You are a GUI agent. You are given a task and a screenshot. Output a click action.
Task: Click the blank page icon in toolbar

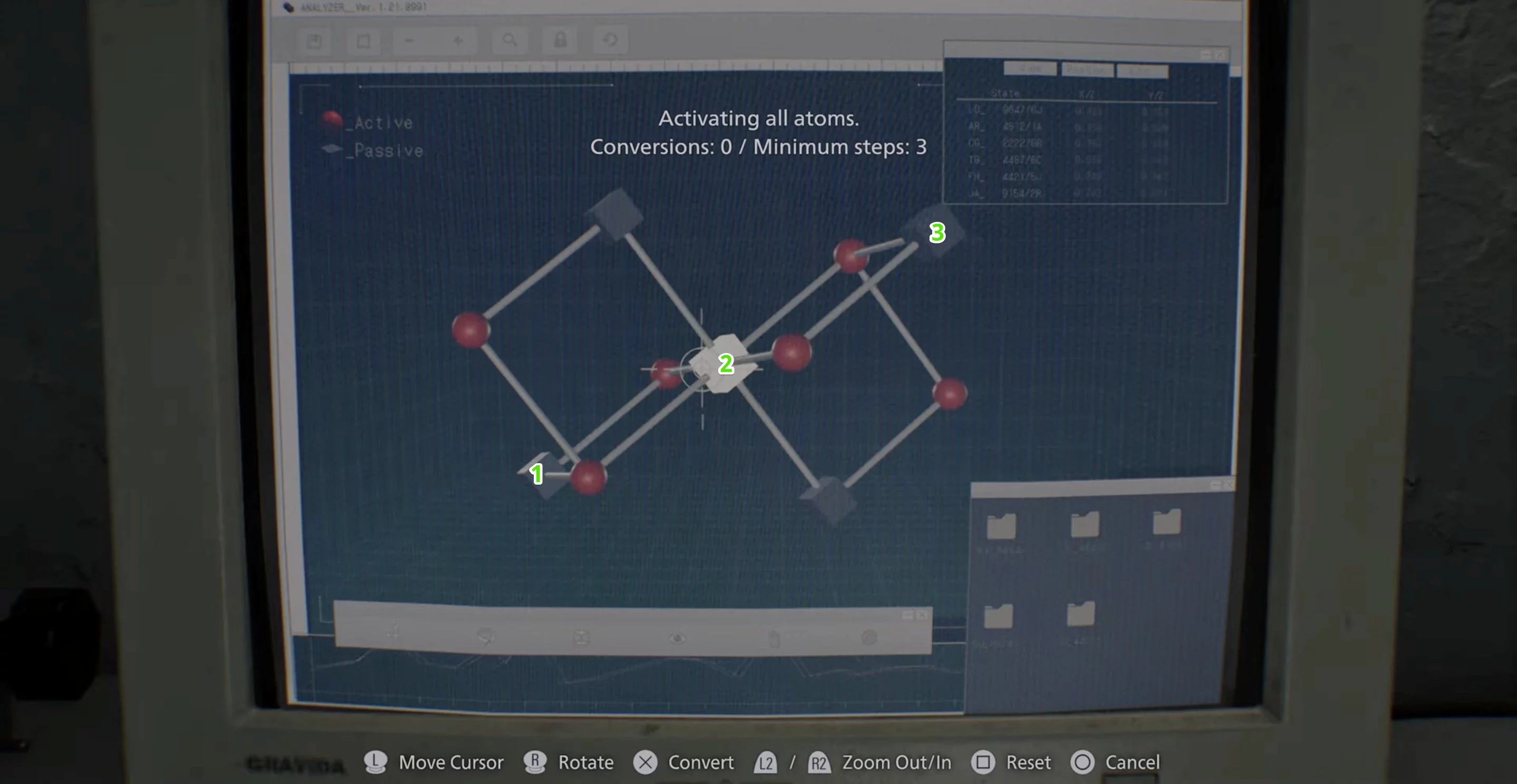pos(364,41)
